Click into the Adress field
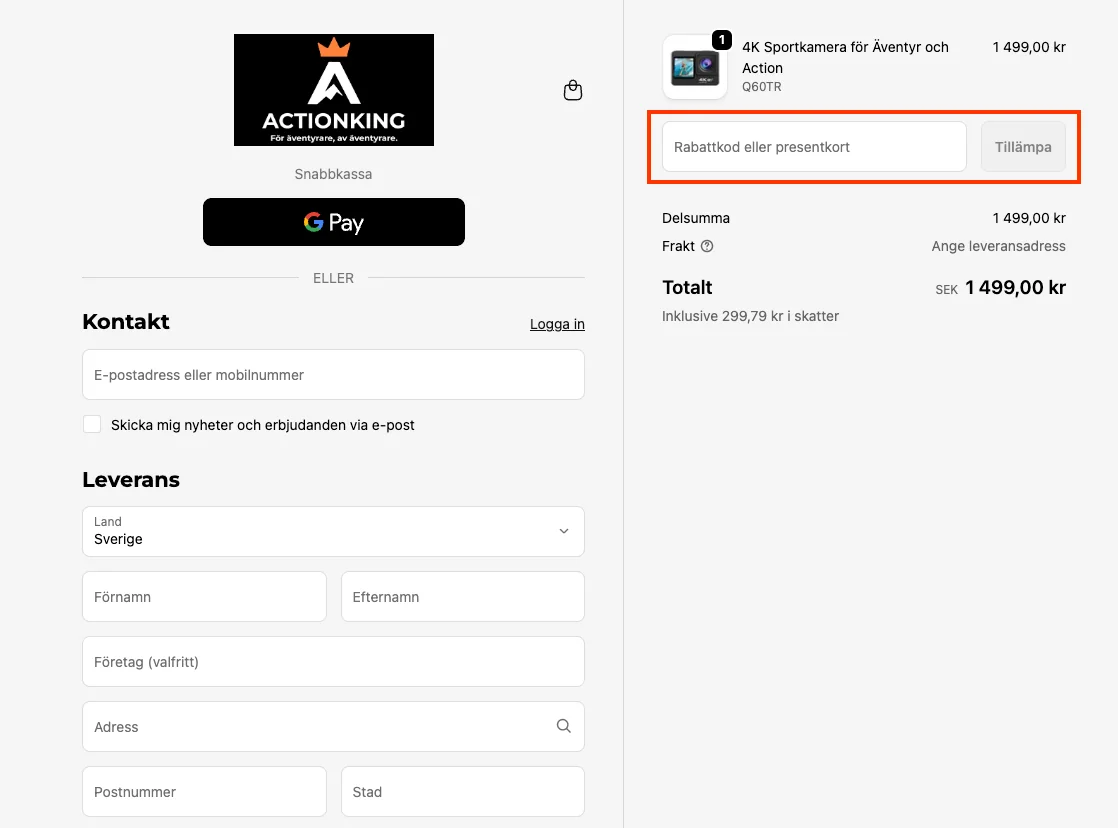The width and height of the screenshot is (1118, 828). (333, 727)
